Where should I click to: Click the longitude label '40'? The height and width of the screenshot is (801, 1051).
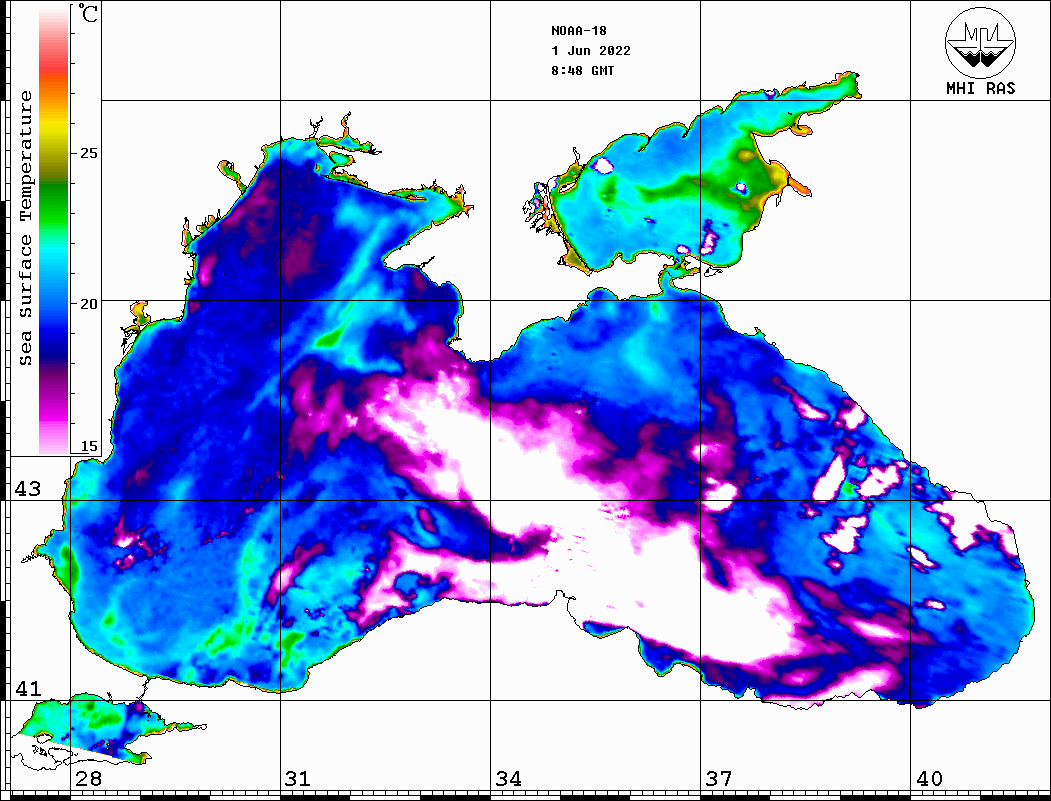(x=929, y=779)
